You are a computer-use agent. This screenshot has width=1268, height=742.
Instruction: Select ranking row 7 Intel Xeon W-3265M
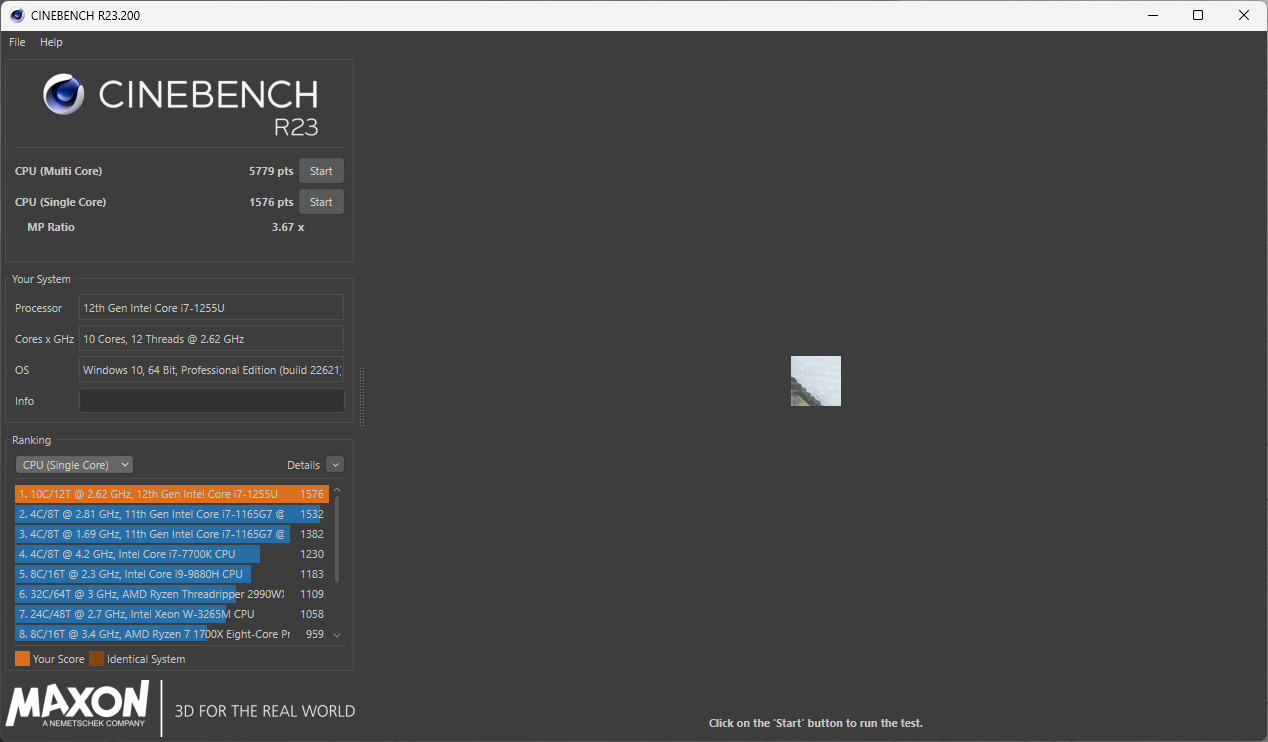tap(171, 614)
